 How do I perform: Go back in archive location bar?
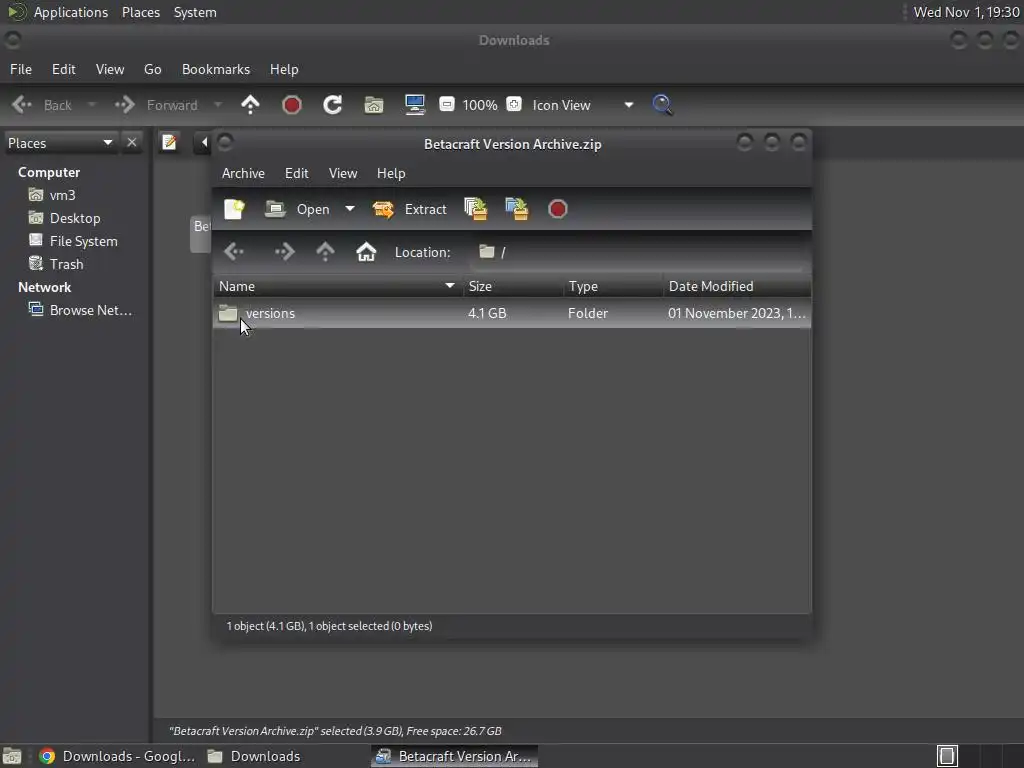pos(234,252)
